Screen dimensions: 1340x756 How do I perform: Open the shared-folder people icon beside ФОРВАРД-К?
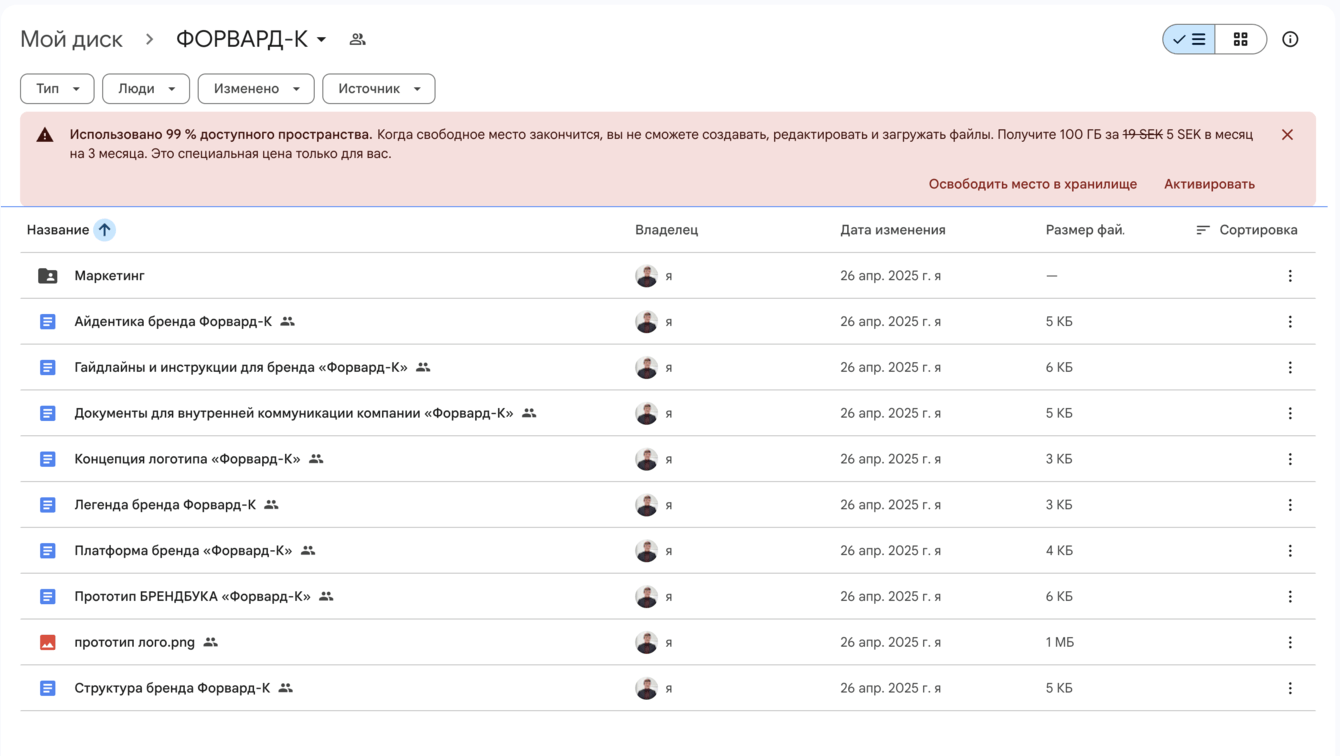coord(357,39)
